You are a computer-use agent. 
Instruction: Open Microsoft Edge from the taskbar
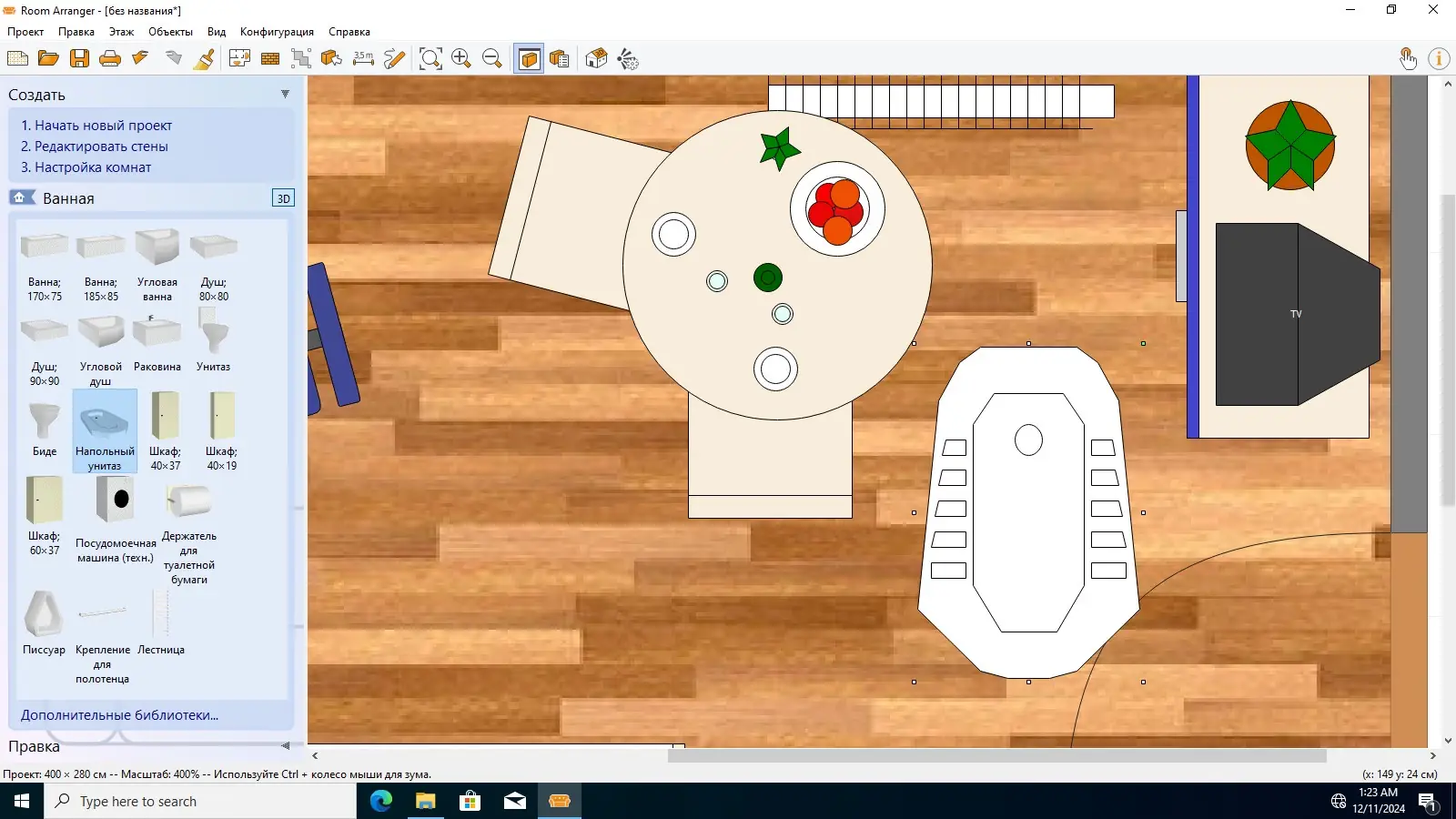click(381, 801)
